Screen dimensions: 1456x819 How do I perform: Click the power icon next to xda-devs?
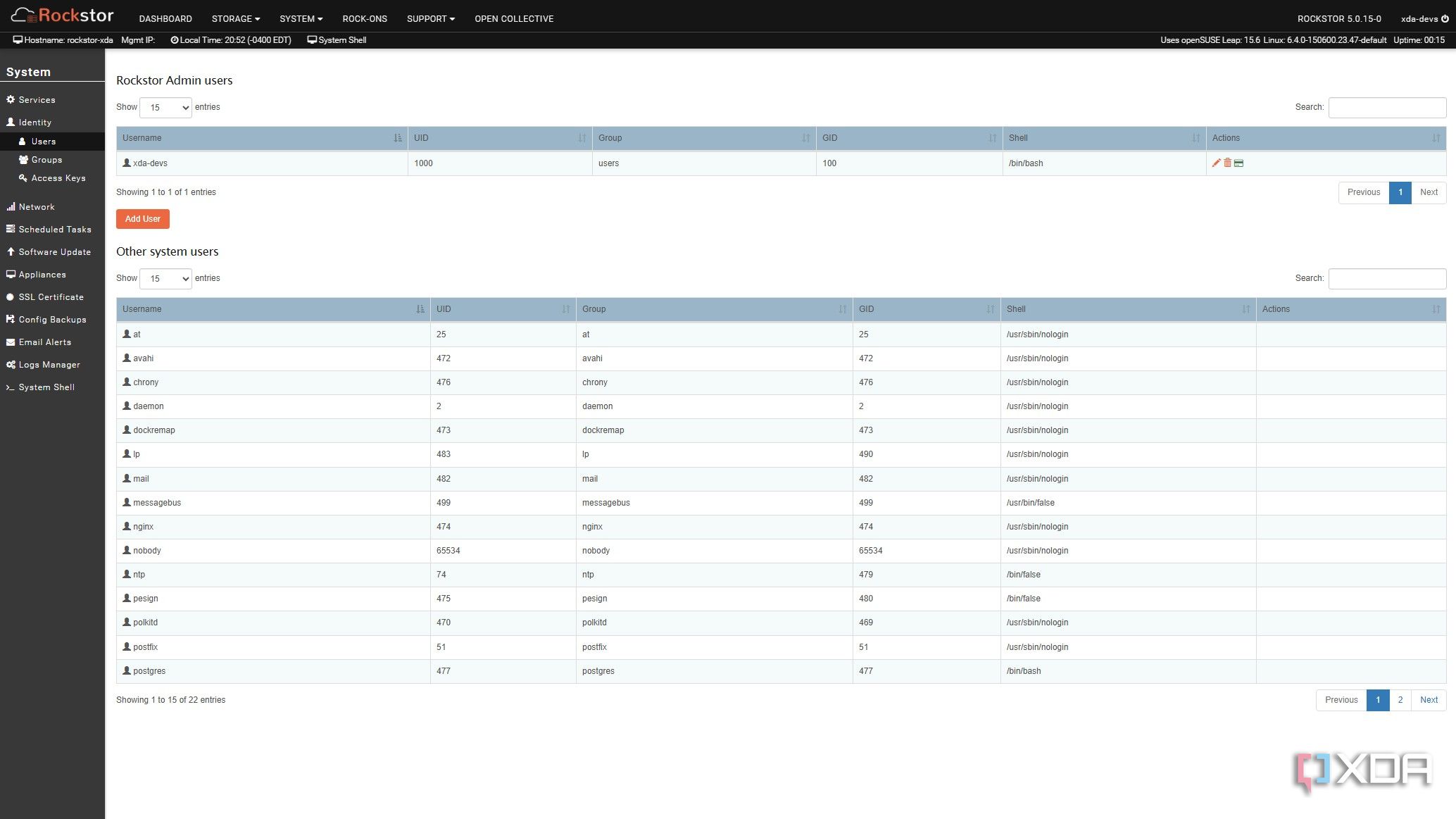click(1445, 19)
